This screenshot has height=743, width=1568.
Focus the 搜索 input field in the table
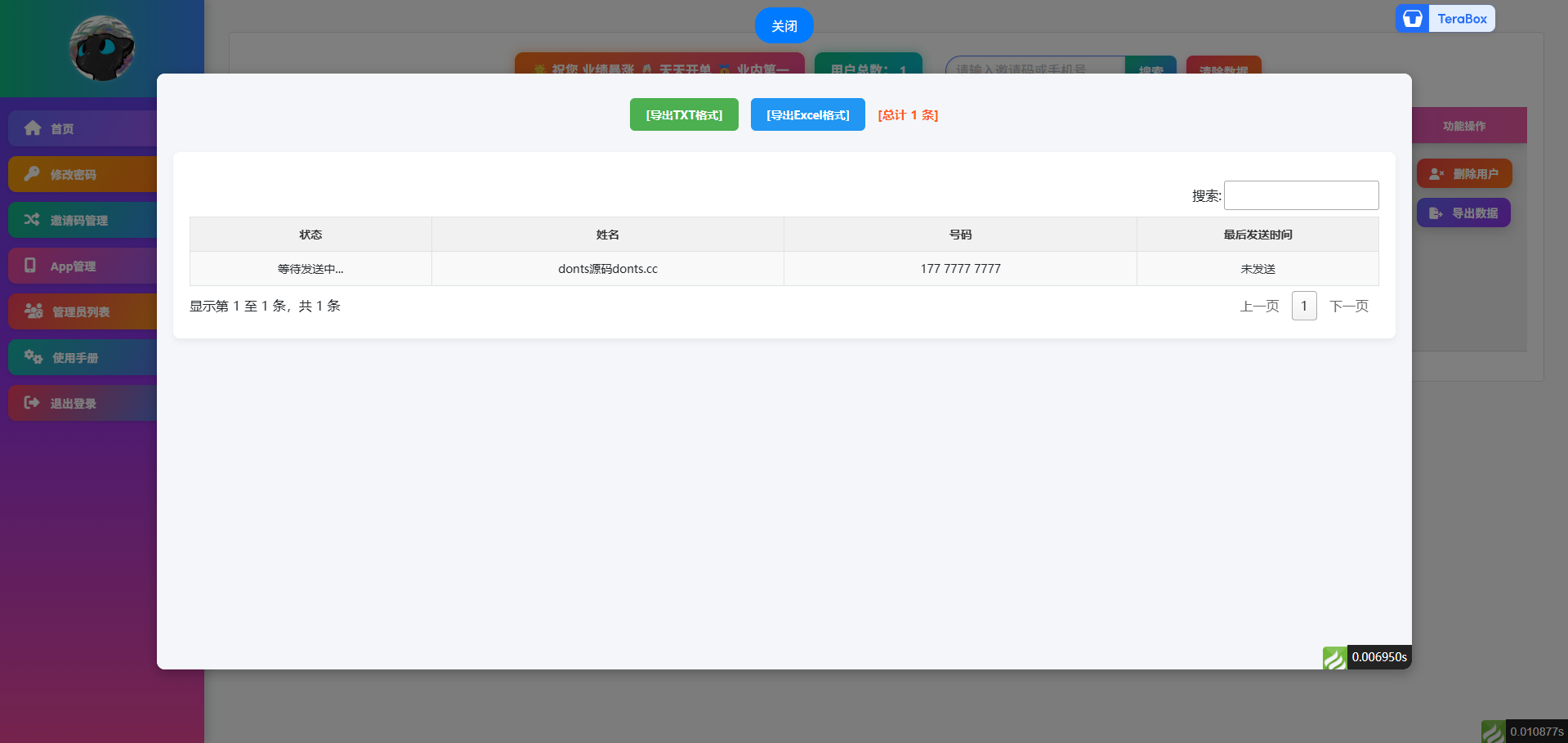pos(1301,195)
